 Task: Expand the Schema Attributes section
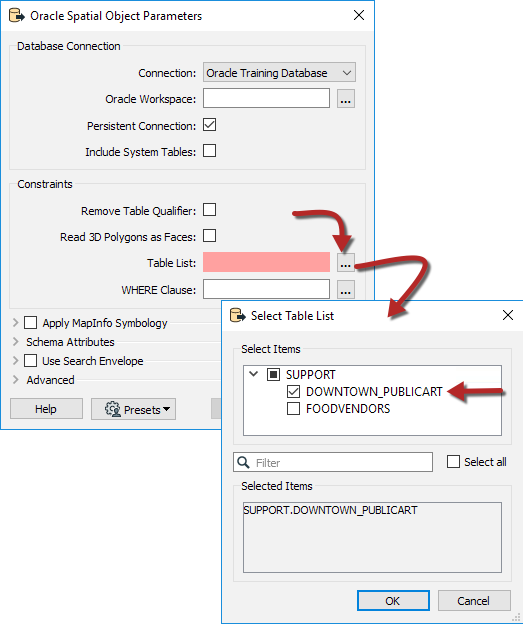16,342
